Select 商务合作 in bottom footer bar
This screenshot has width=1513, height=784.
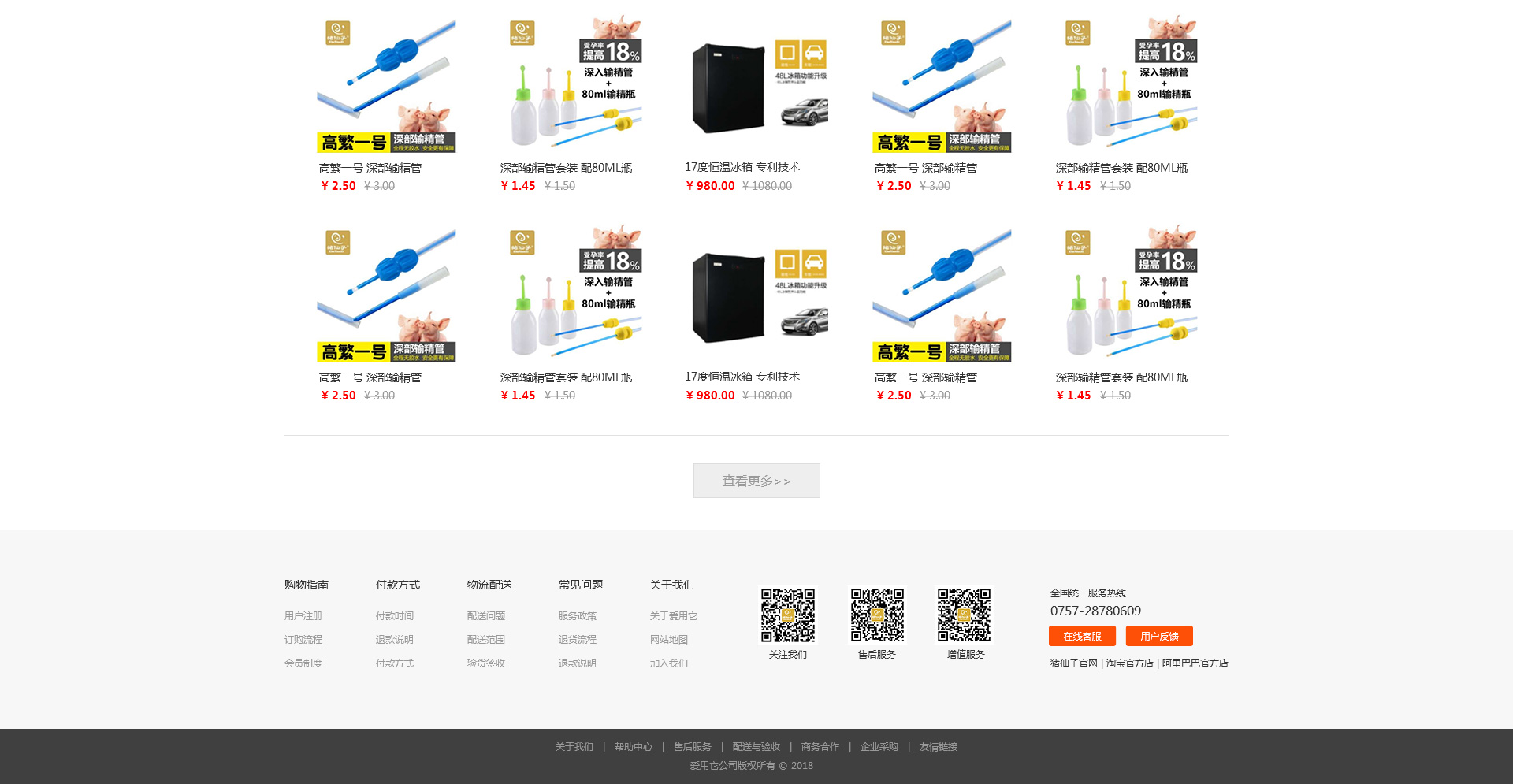pyautogui.click(x=820, y=747)
